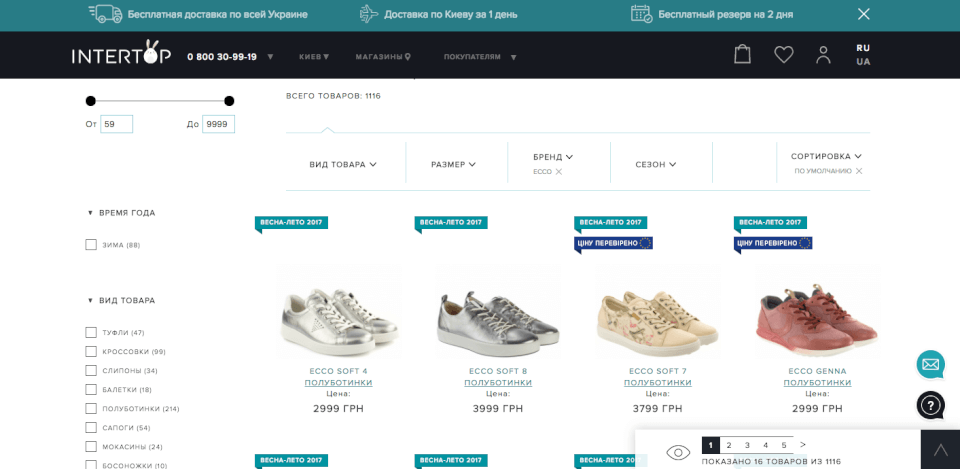Go to page 3 of results
This screenshot has width=960, height=469.
pos(747,445)
